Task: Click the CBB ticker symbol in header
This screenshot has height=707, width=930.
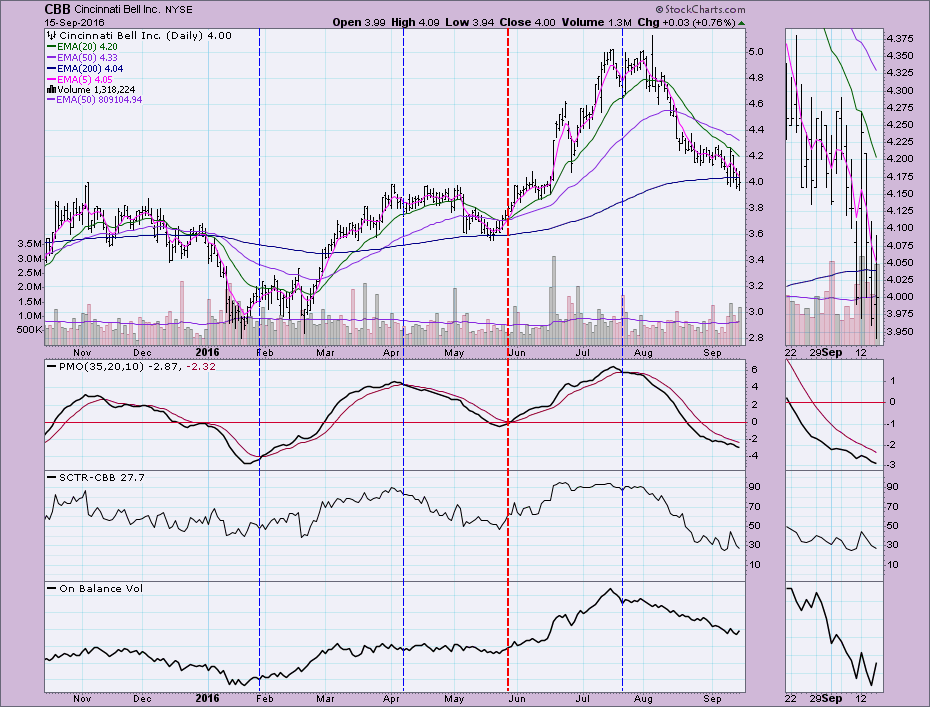Action: 56,8
